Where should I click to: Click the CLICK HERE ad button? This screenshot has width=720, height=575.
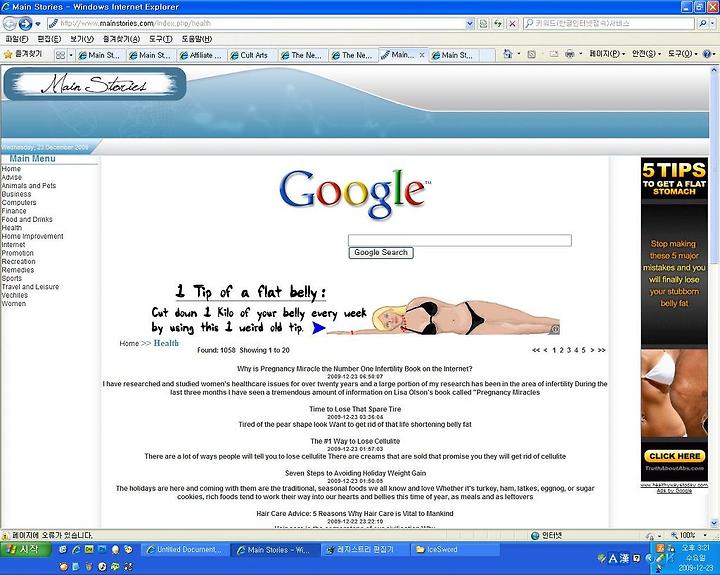click(675, 456)
